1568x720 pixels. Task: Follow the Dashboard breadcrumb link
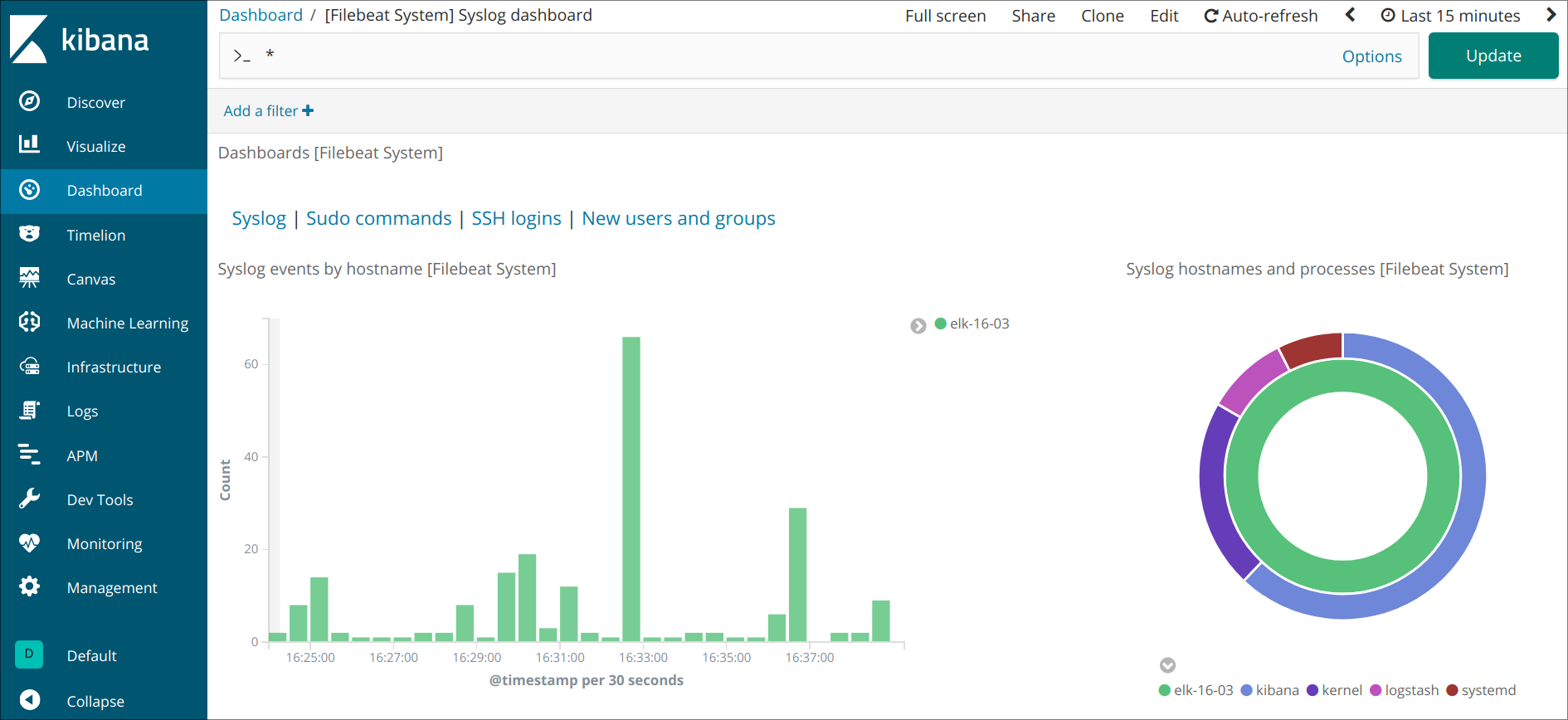tap(261, 15)
